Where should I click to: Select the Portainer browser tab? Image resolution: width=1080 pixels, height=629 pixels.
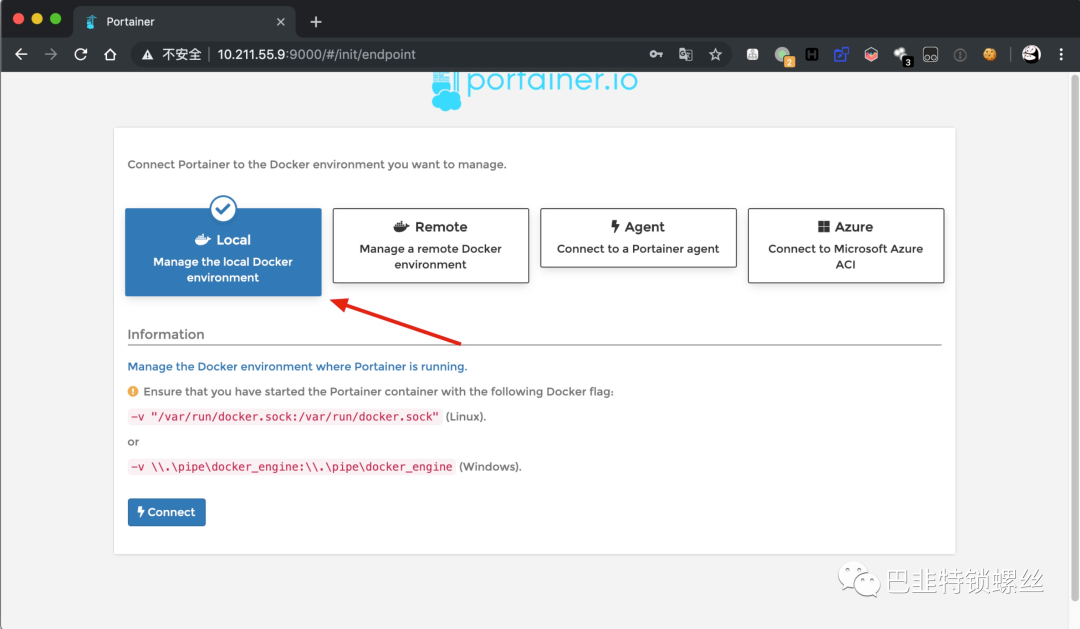pyautogui.click(x=184, y=22)
